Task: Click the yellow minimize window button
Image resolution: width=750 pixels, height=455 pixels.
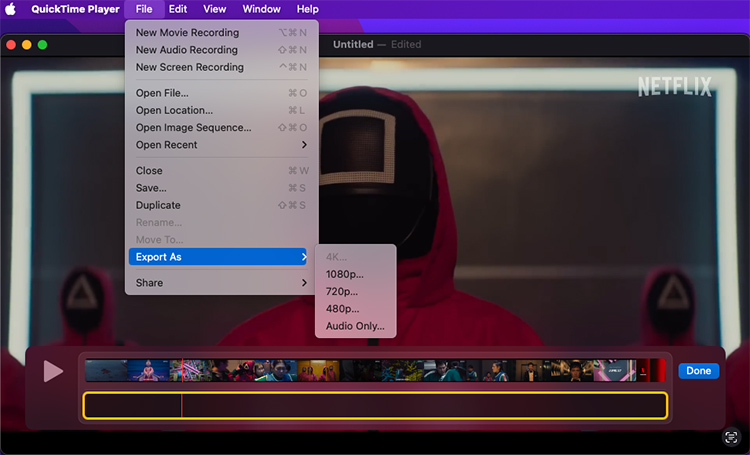Action: (27, 45)
